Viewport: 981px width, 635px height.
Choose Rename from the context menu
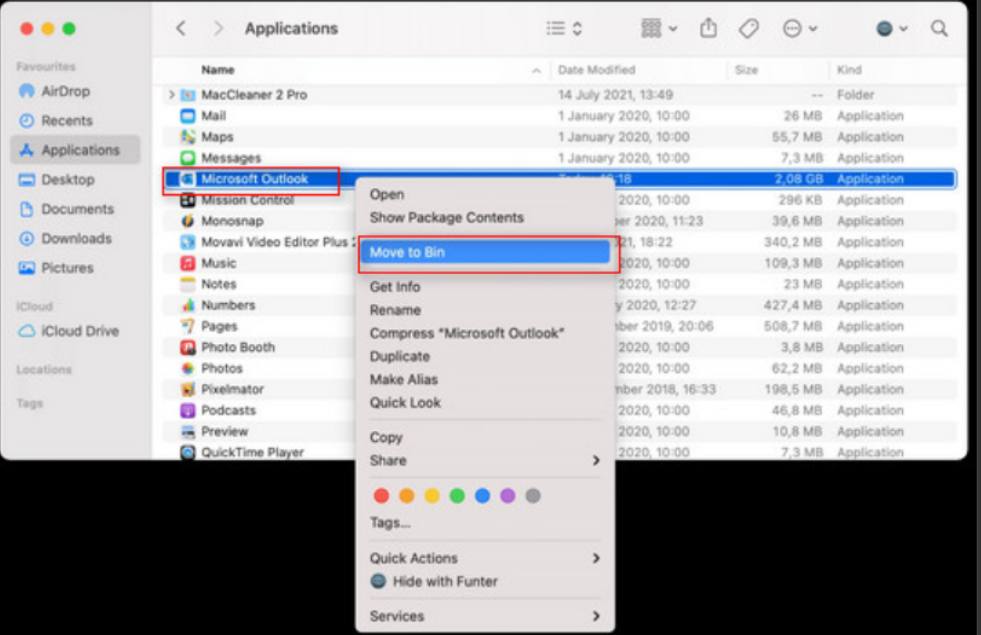pyautogui.click(x=485, y=310)
